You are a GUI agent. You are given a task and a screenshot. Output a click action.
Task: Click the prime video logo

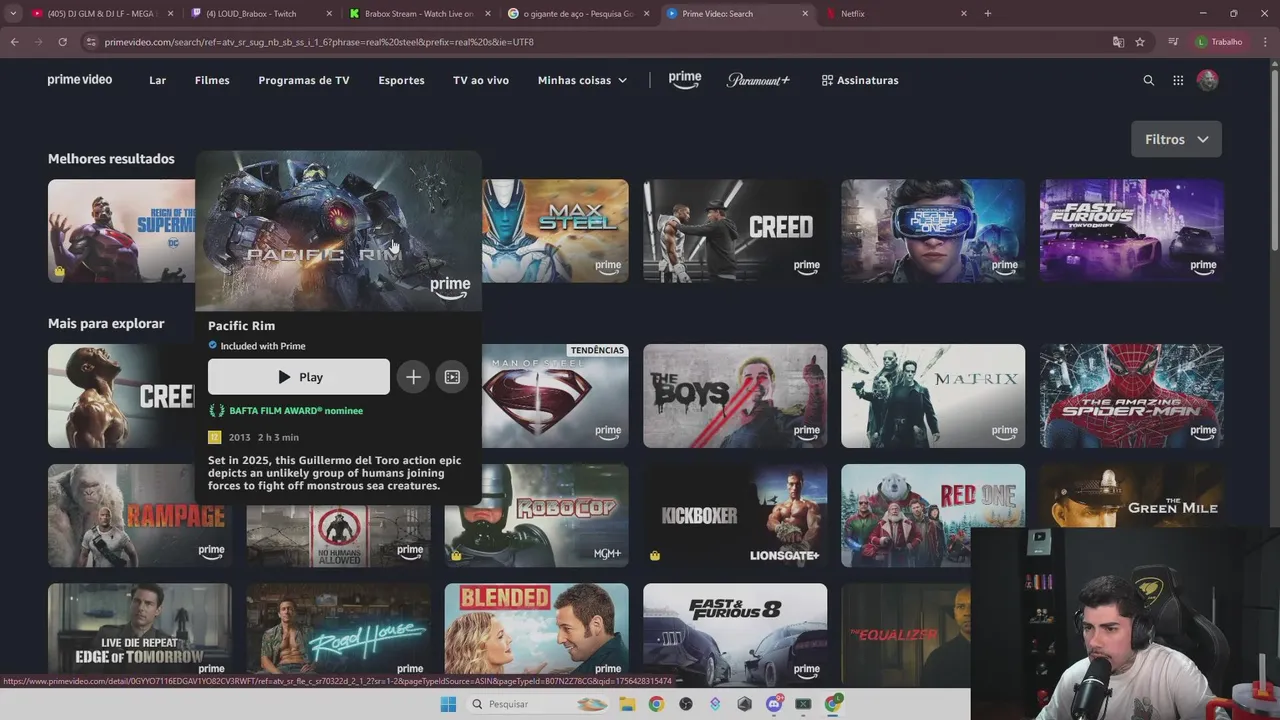(x=80, y=80)
